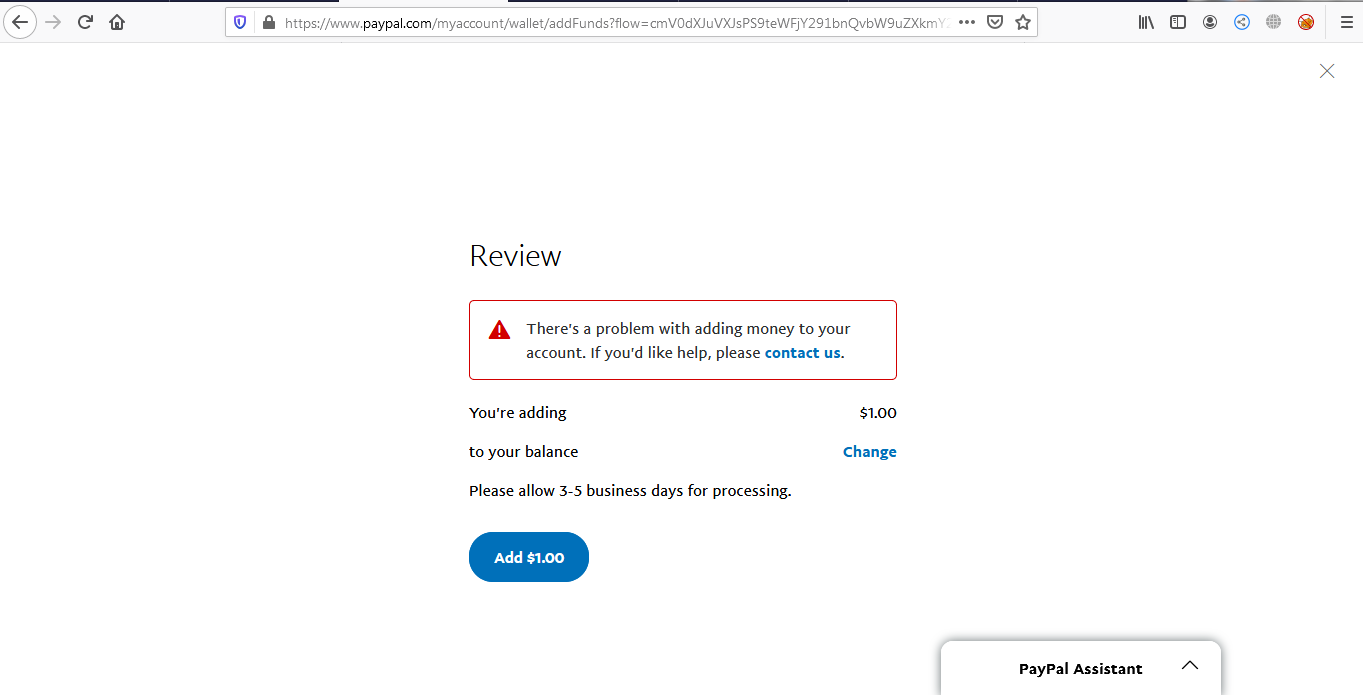Reload the PayPal page
This screenshot has height=695, width=1363.
pos(85,22)
